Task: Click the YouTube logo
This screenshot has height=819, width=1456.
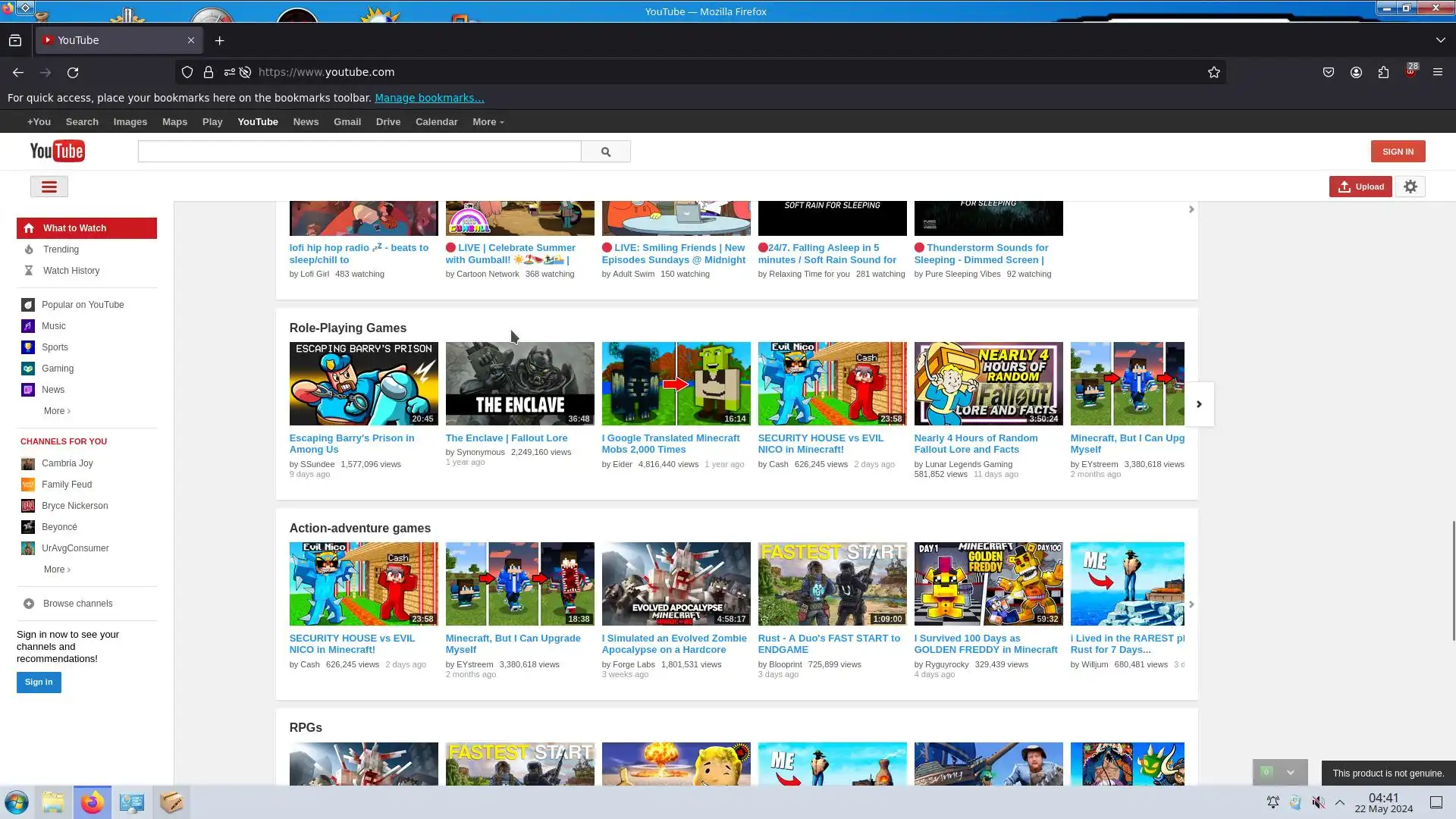Action: point(57,151)
